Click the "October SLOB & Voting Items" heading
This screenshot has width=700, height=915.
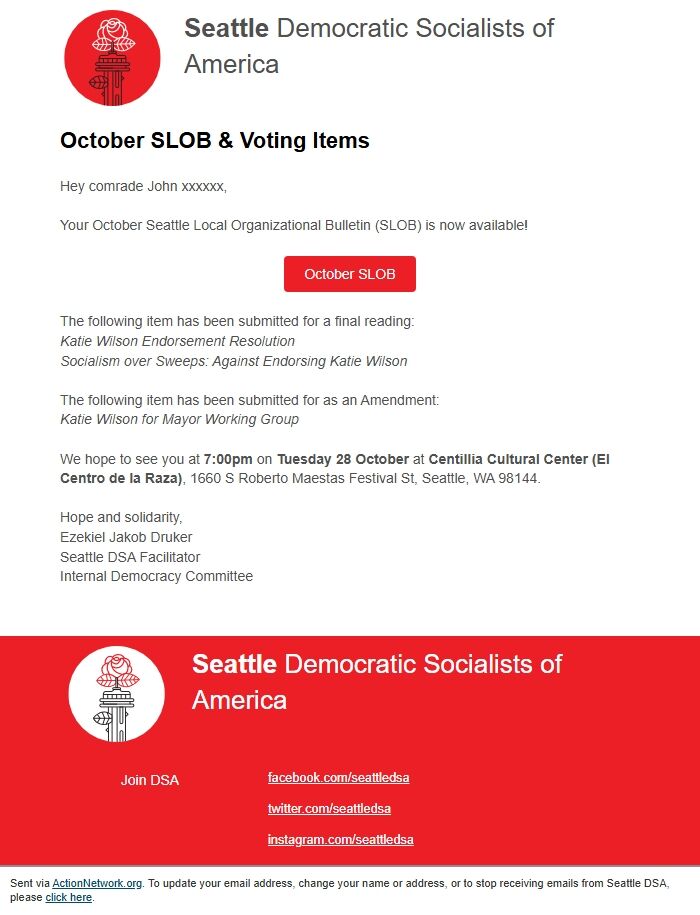coord(215,141)
